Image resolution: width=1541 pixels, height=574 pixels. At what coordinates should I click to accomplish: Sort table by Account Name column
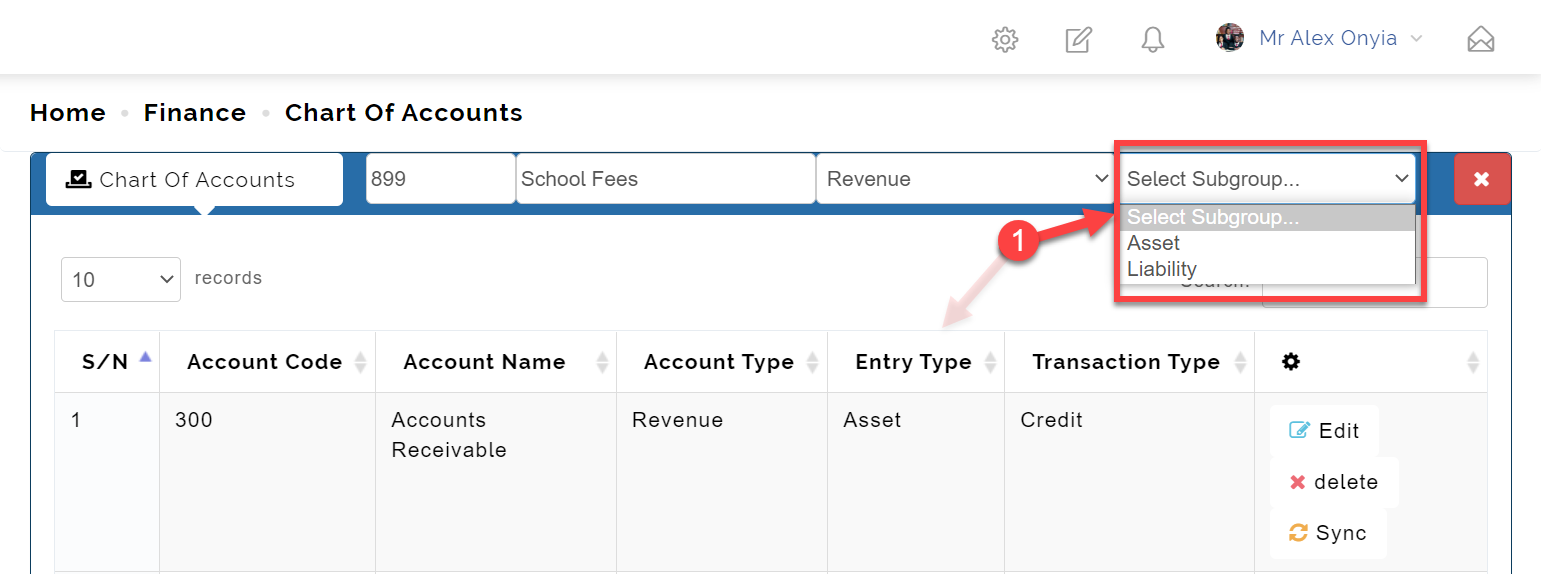tap(496, 362)
